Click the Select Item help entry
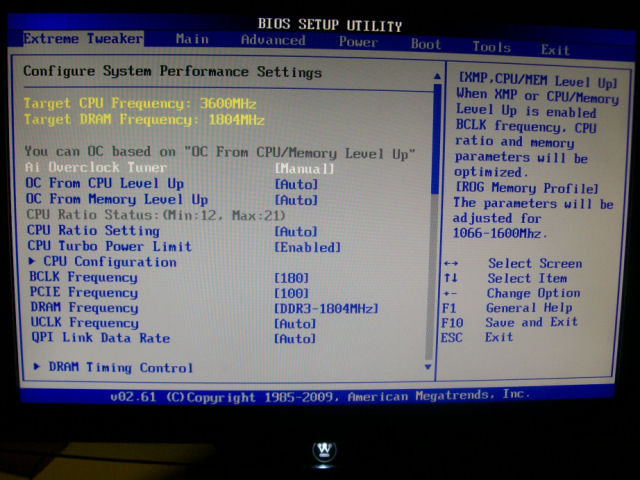This screenshot has height=480, width=640. (527, 278)
